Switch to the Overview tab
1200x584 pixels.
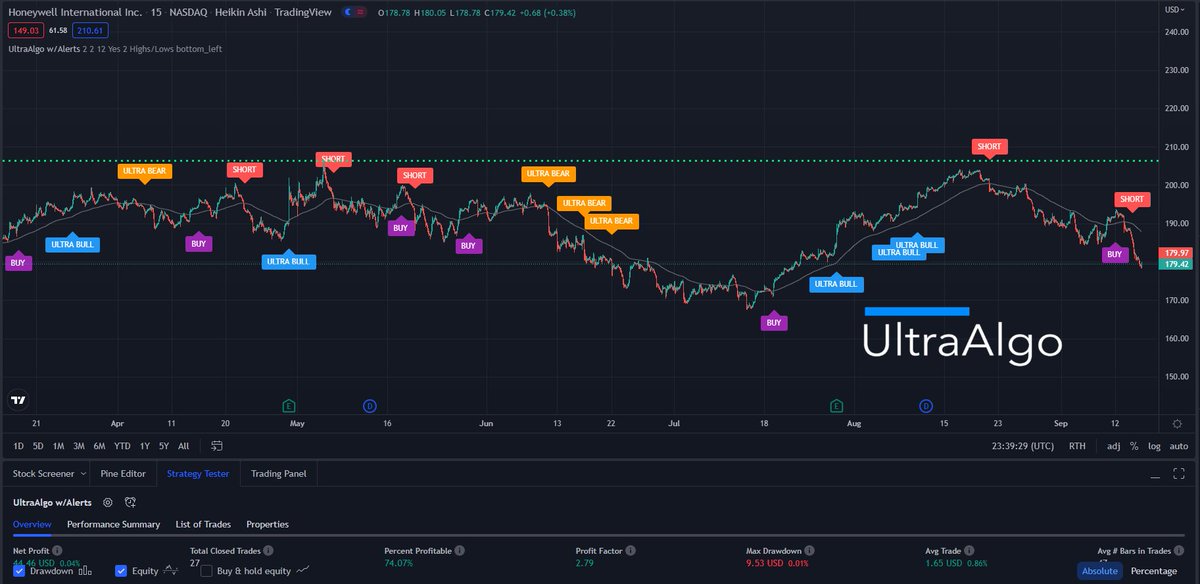[32, 524]
